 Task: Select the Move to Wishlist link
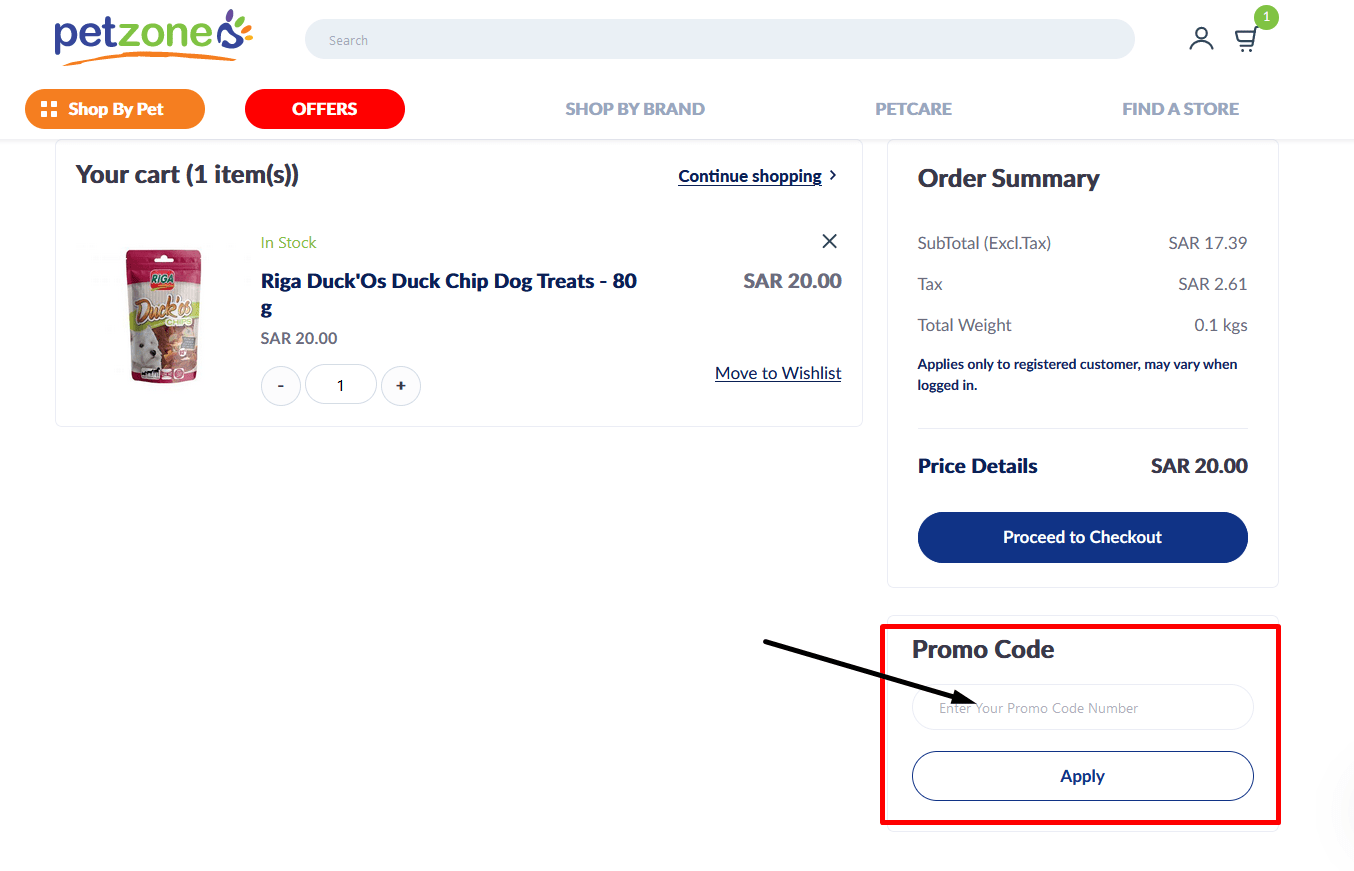point(778,373)
